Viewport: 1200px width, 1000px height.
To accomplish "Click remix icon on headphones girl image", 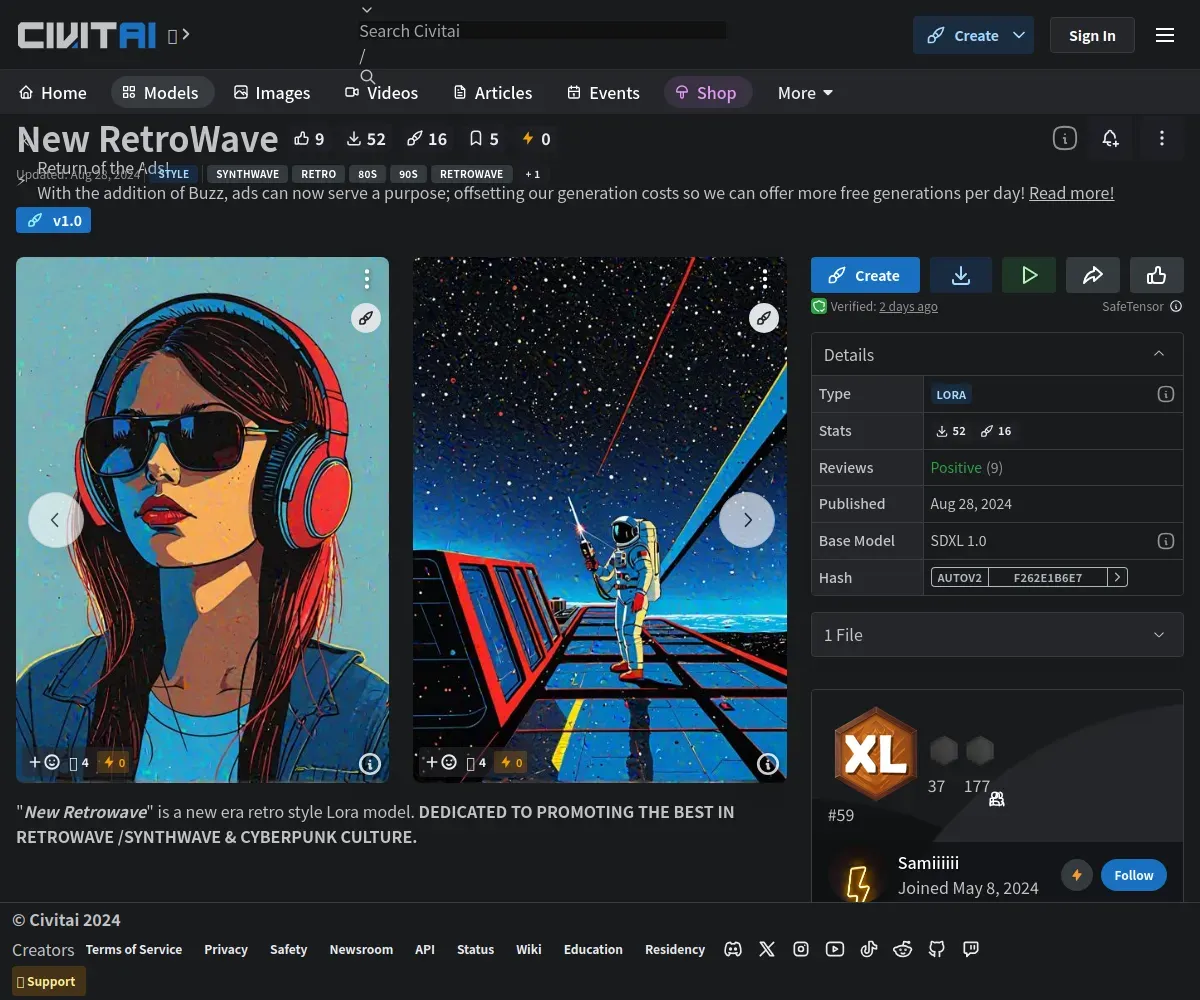I will click(x=366, y=318).
